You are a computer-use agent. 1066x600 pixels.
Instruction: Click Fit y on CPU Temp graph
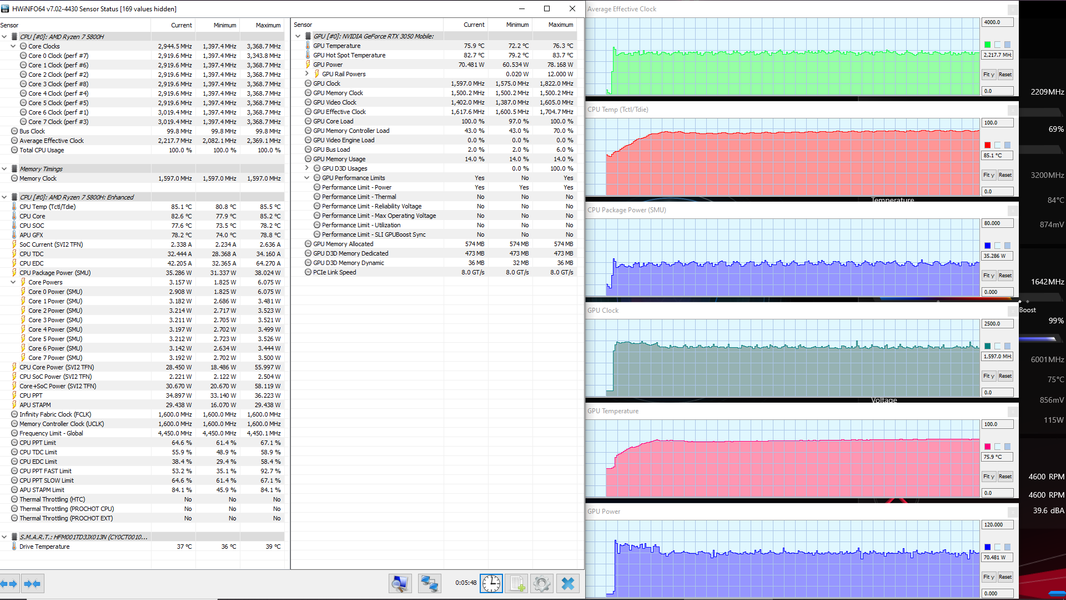point(988,175)
